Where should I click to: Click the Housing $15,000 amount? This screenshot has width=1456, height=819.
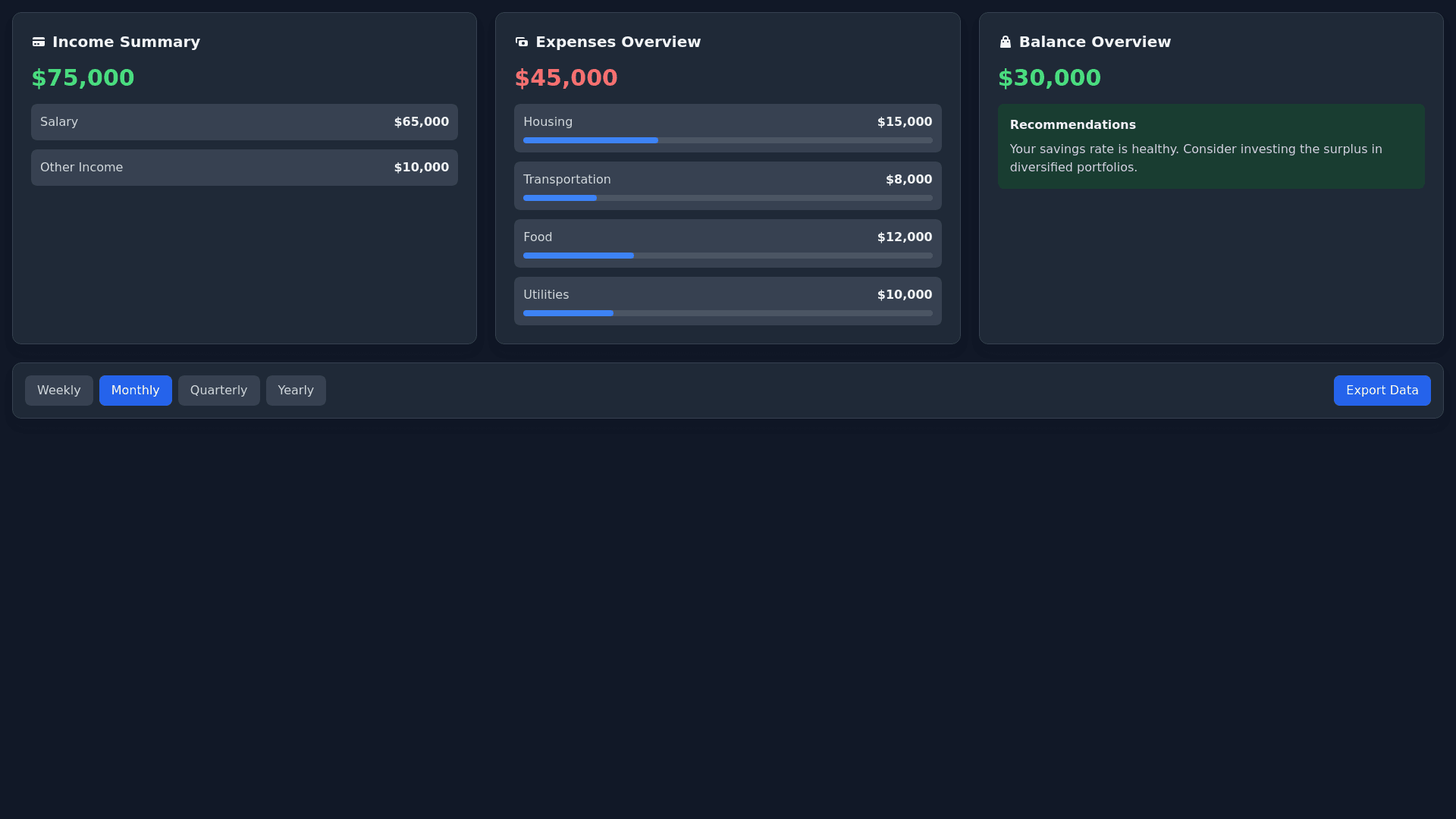coord(904,122)
